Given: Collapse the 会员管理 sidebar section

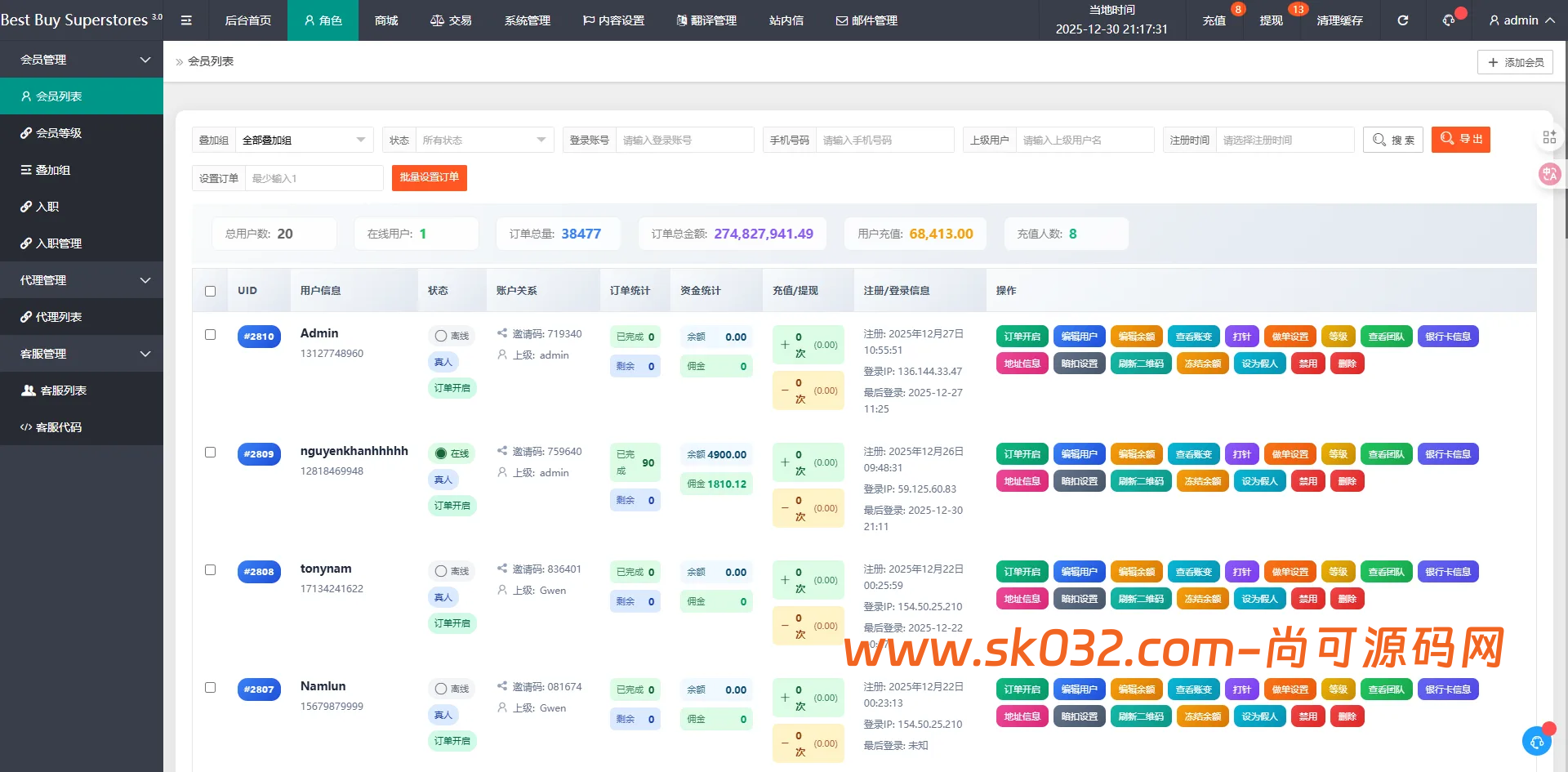Looking at the screenshot, I should click(82, 59).
